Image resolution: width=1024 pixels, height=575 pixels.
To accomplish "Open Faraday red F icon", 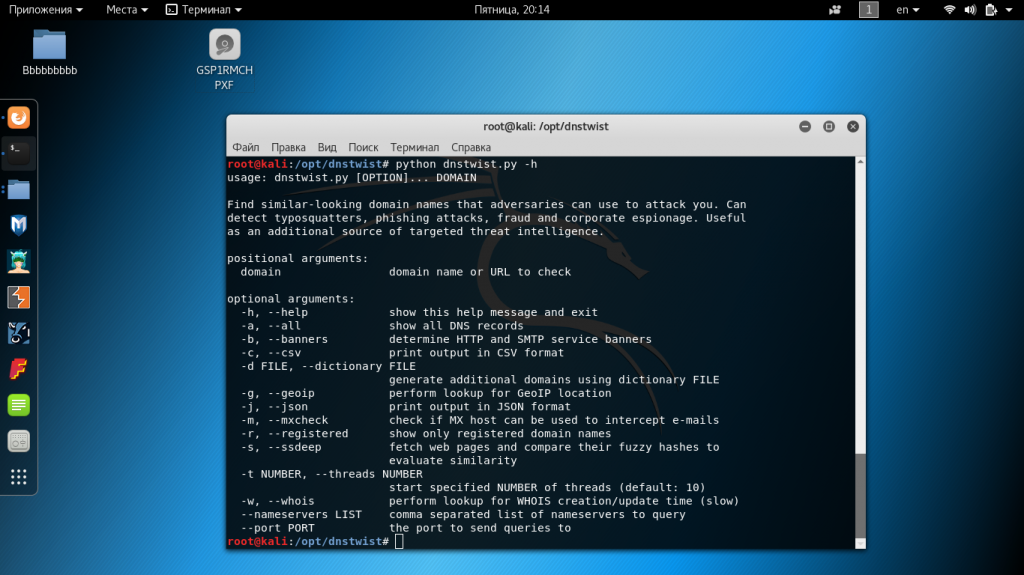I will [19, 369].
